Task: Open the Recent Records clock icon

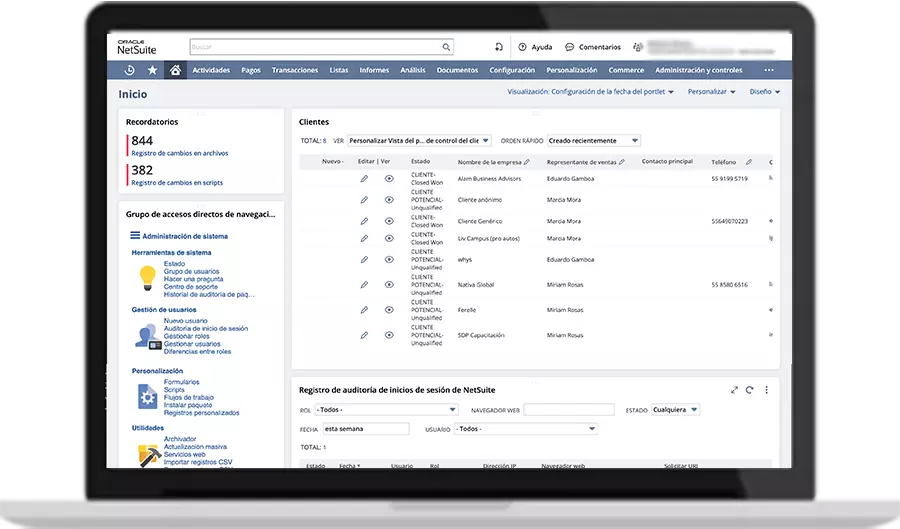Action: [129, 70]
